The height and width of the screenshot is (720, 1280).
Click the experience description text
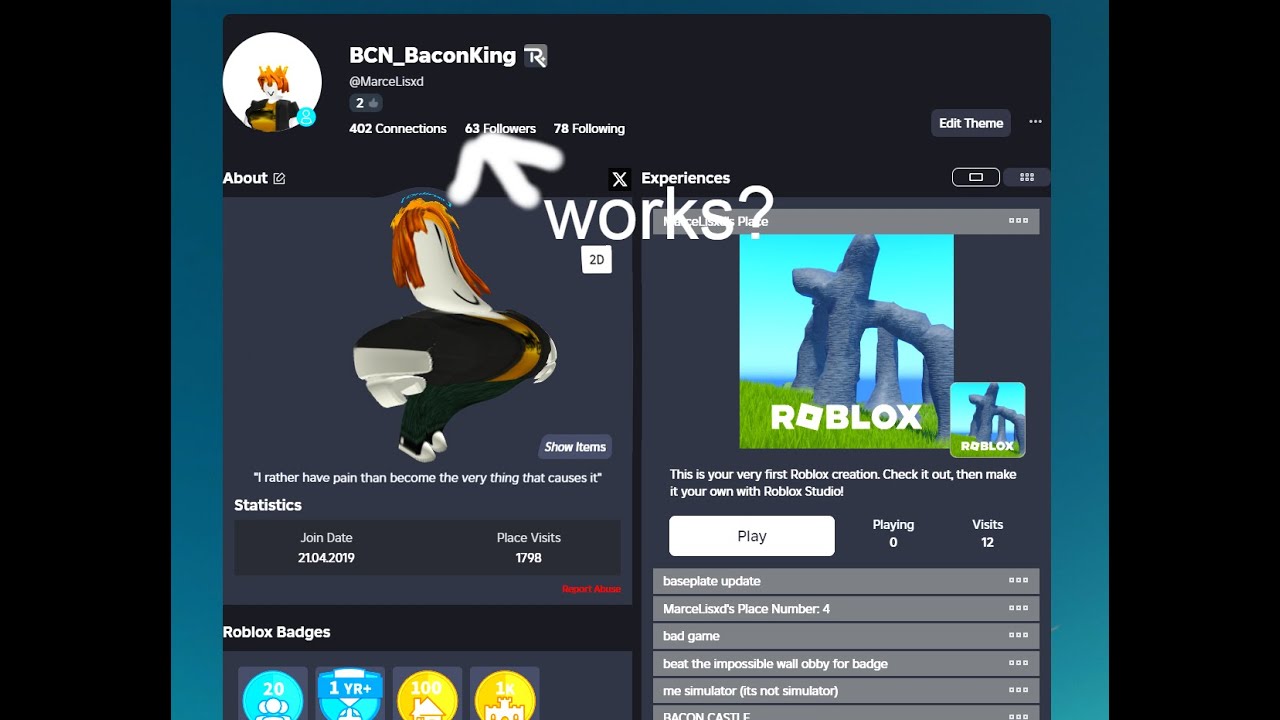(x=843, y=483)
